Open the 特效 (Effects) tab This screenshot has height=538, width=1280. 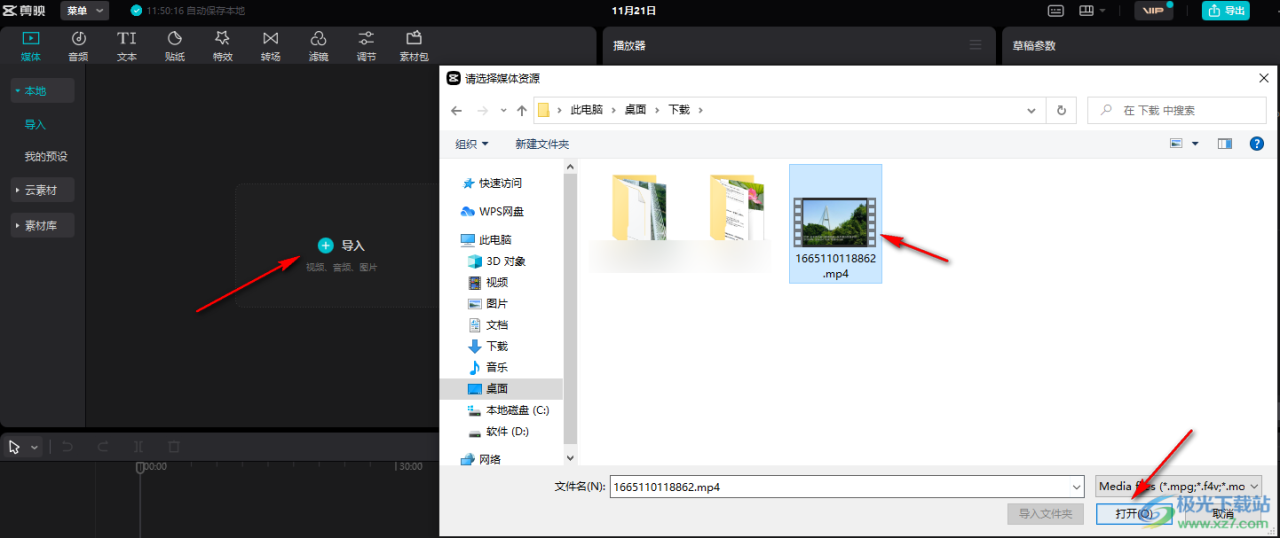(x=222, y=45)
